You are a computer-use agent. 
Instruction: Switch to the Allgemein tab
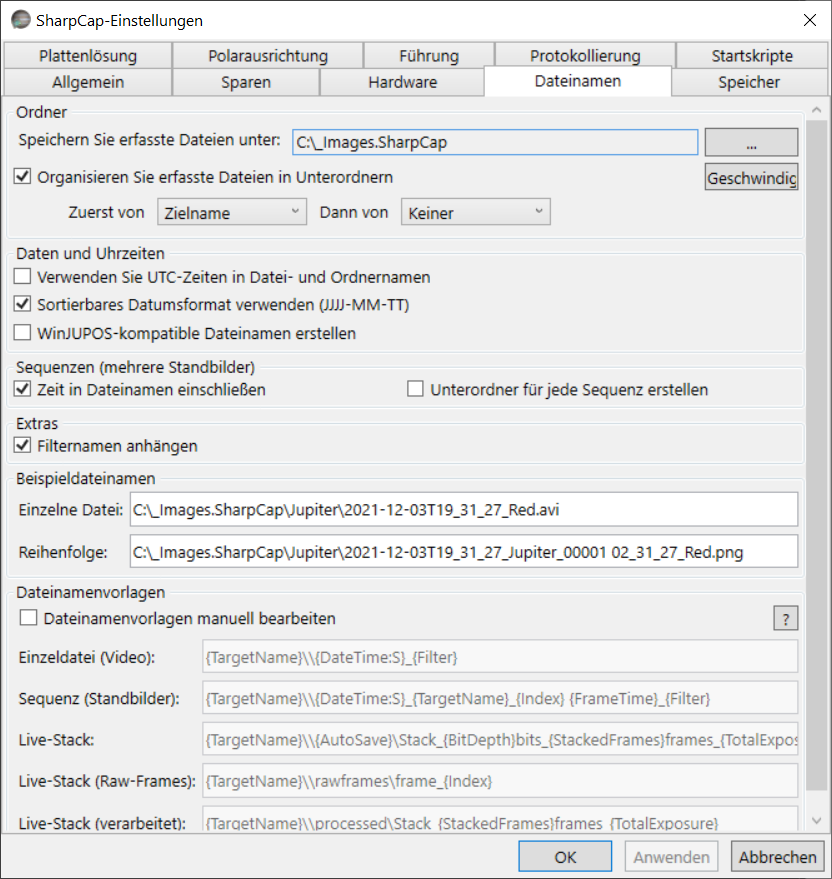pos(88,82)
